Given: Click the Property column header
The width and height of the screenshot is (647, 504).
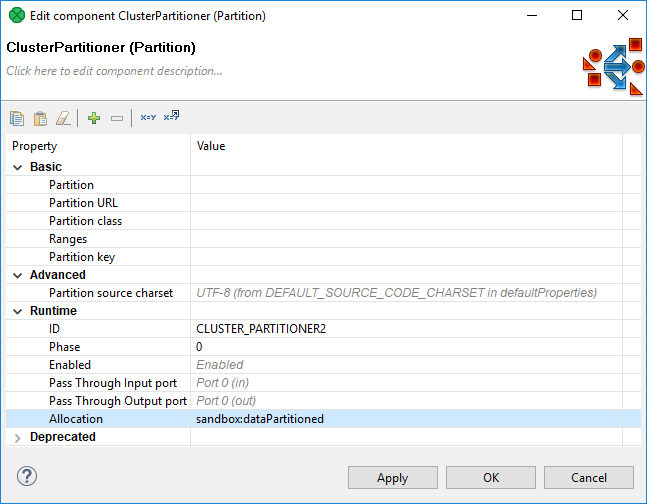Looking at the screenshot, I should click(35, 146).
